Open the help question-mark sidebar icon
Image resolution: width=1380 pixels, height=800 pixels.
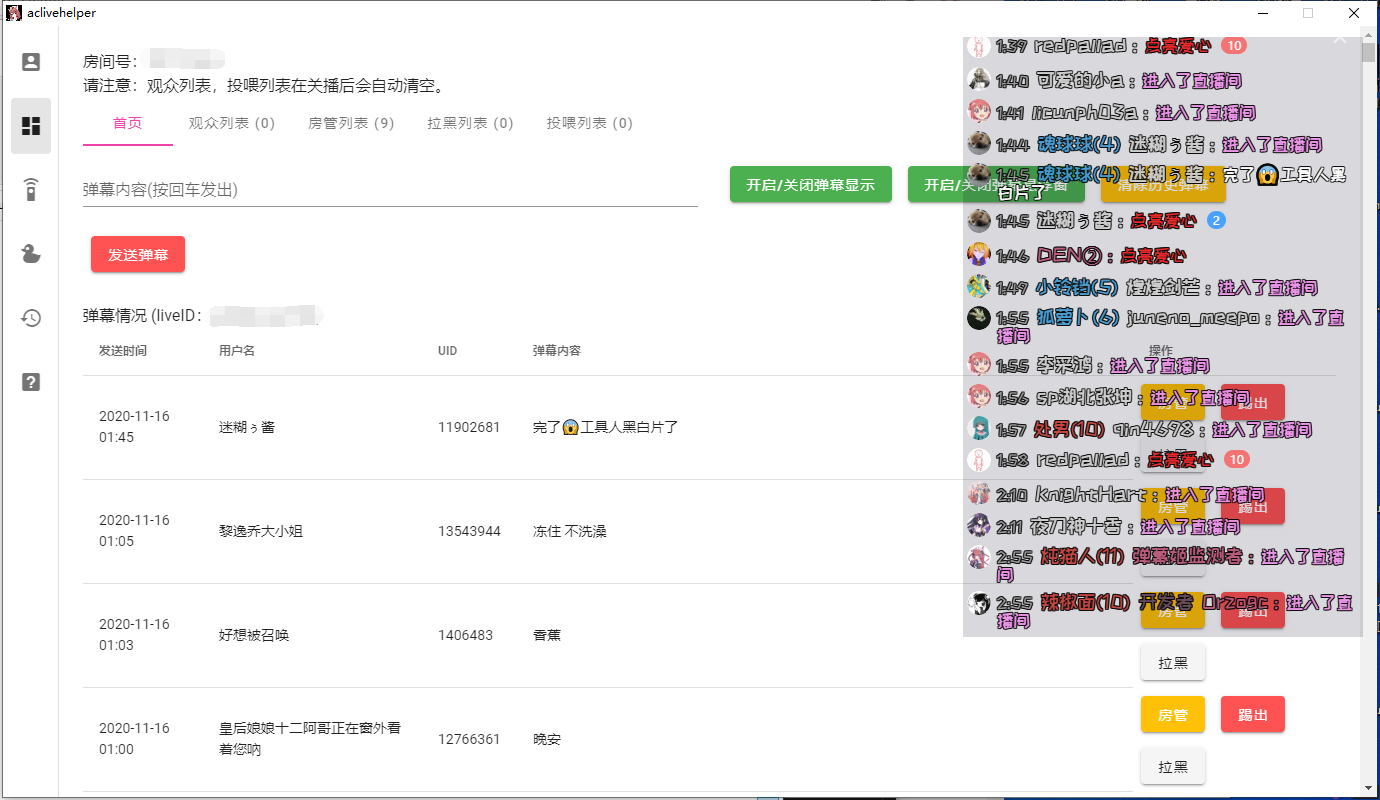tap(31, 382)
